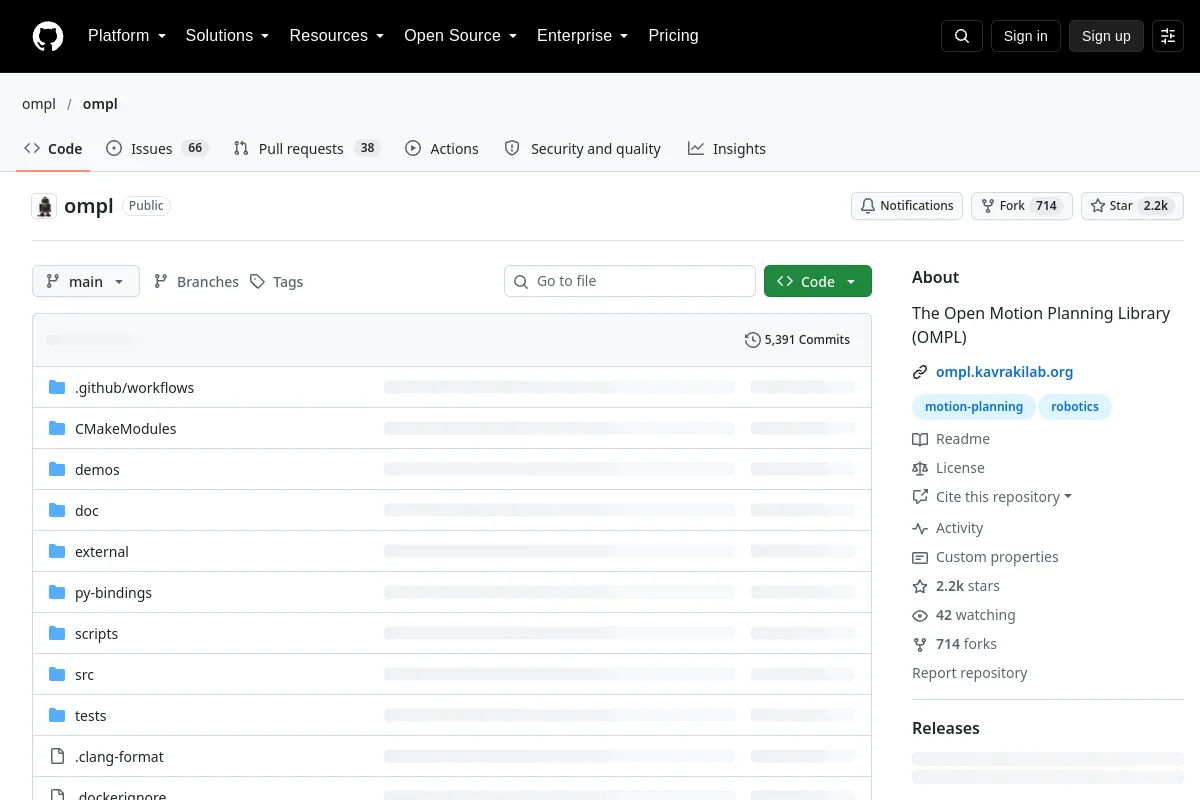Select the robotics topic tag
Screen dimensions: 1200x800
tap(1075, 407)
